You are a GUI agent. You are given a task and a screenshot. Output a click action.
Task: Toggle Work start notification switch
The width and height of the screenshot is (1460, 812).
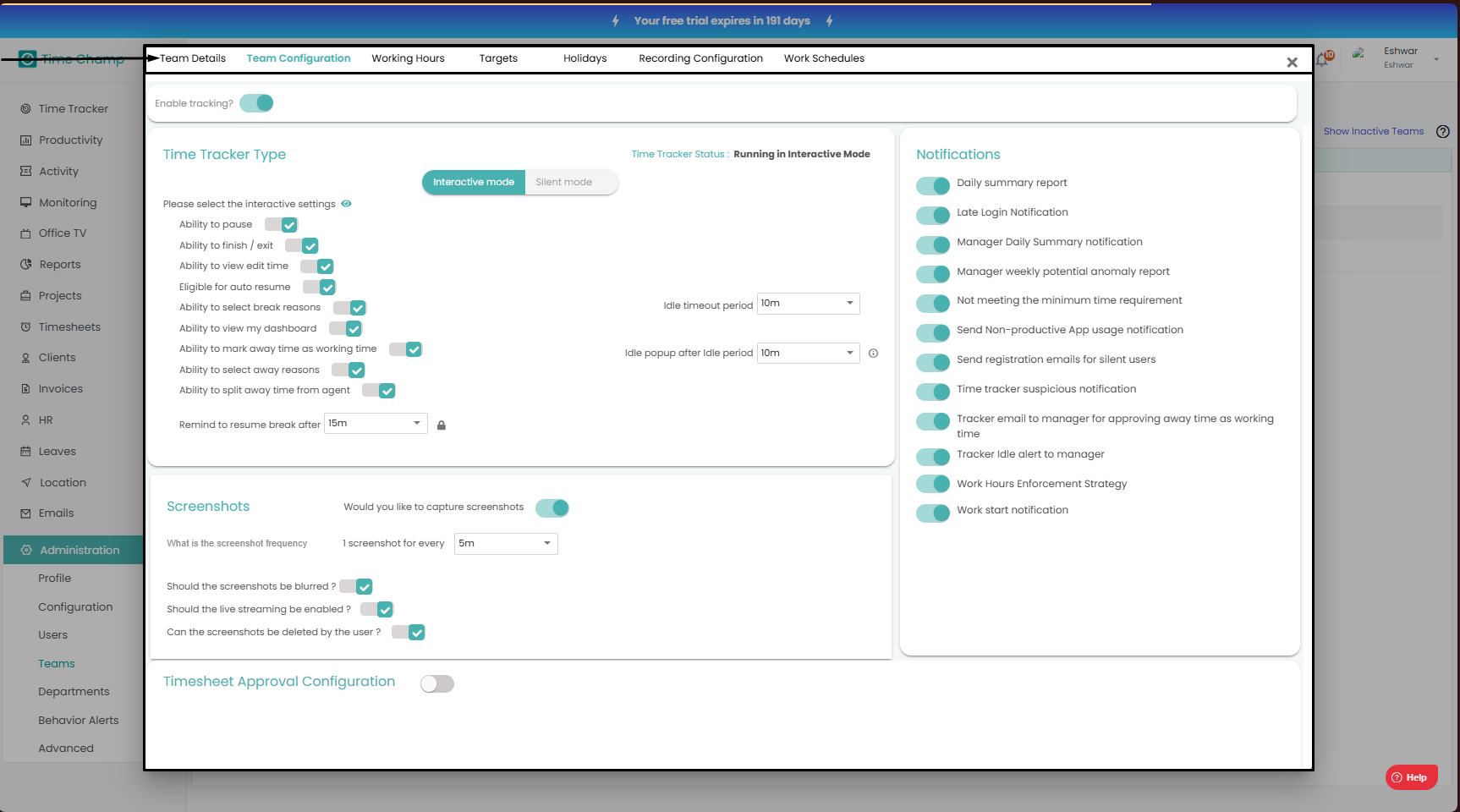(933, 513)
